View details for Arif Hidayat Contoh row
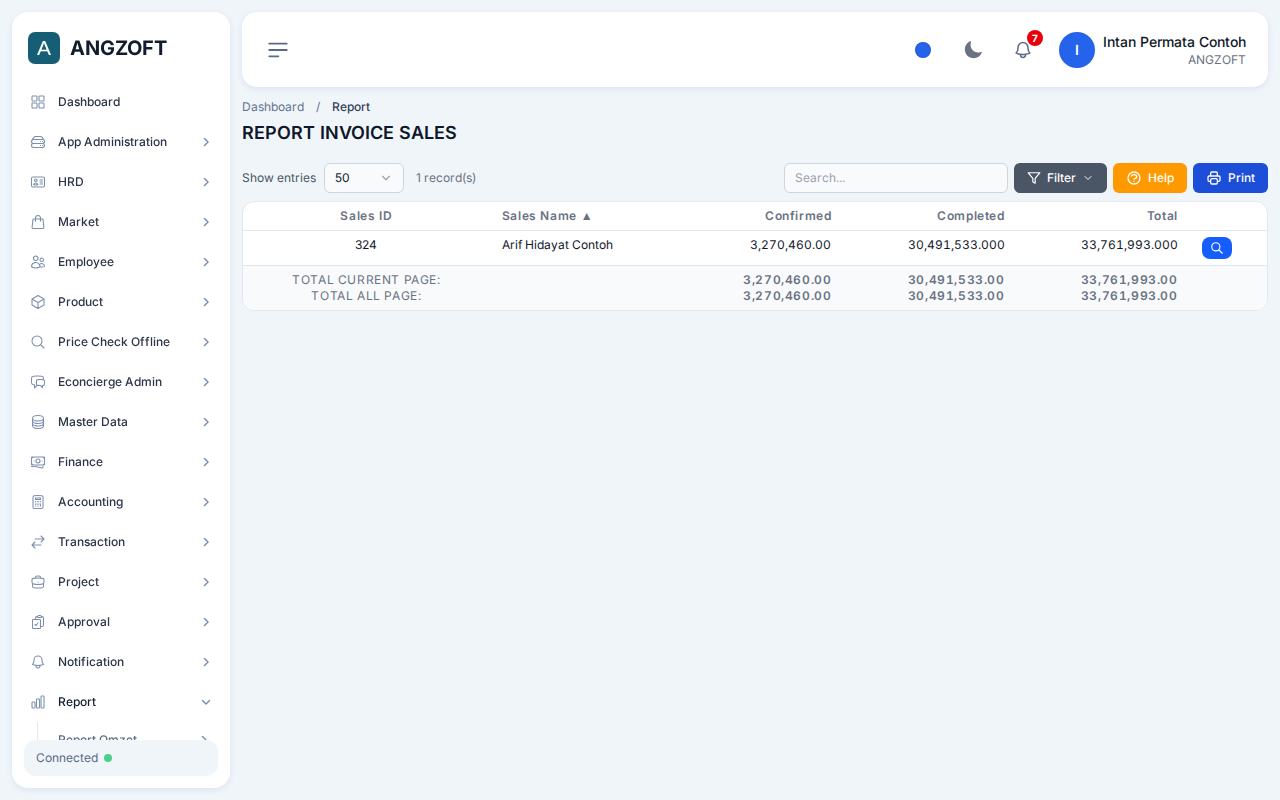The width and height of the screenshot is (1280, 800). (1217, 248)
